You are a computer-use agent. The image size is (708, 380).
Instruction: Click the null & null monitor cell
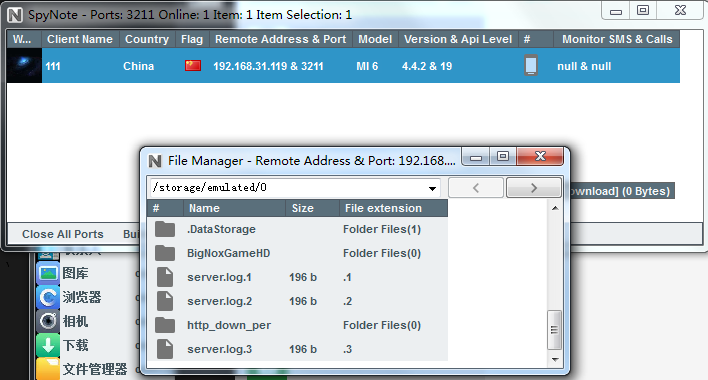tap(584, 66)
